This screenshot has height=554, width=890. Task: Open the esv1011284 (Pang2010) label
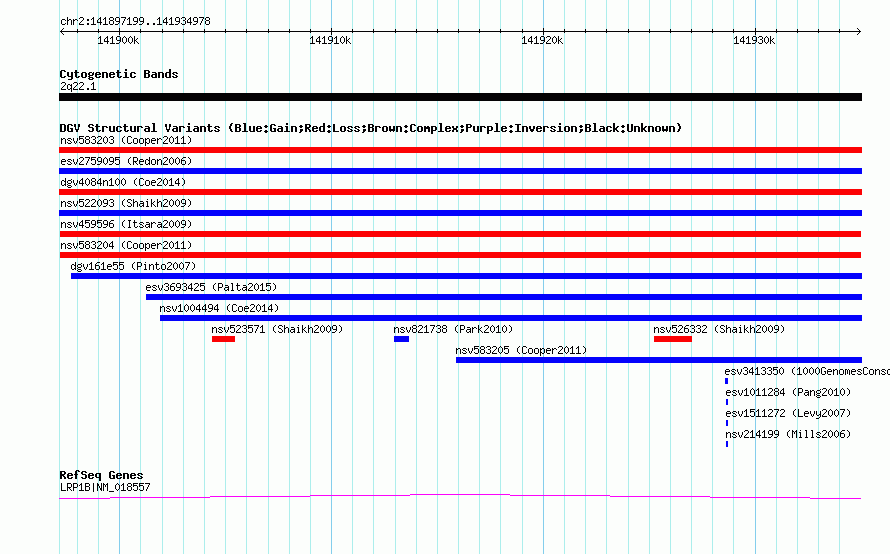pos(788,392)
